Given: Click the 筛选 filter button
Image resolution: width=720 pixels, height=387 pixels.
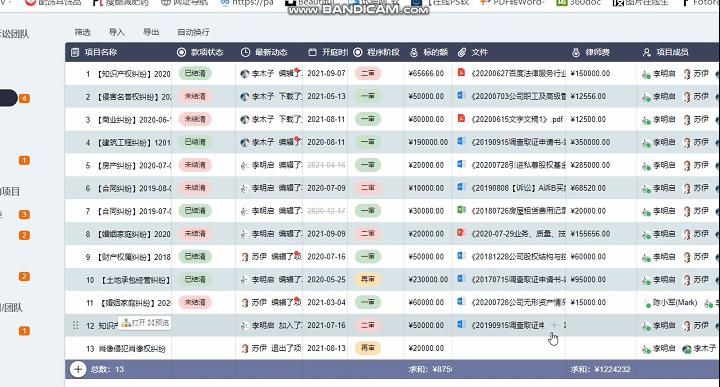Looking at the screenshot, I should point(82,32).
